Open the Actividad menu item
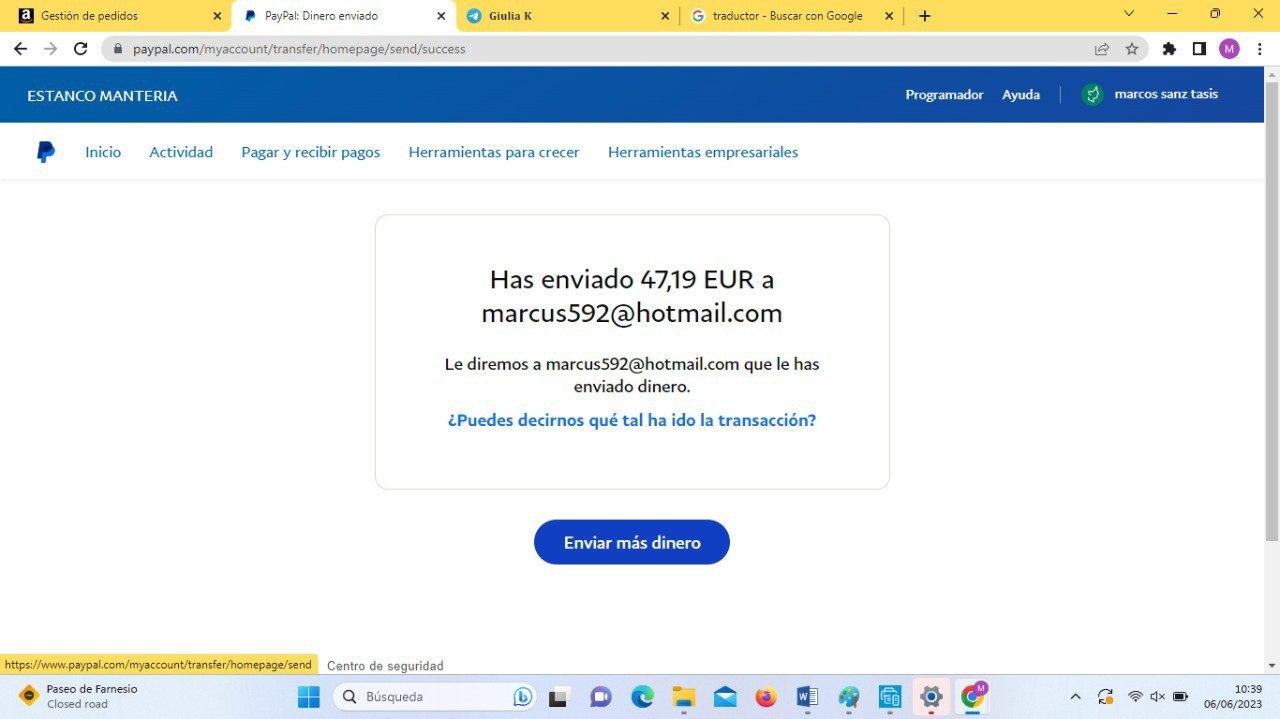This screenshot has width=1280, height=719. pos(181,152)
